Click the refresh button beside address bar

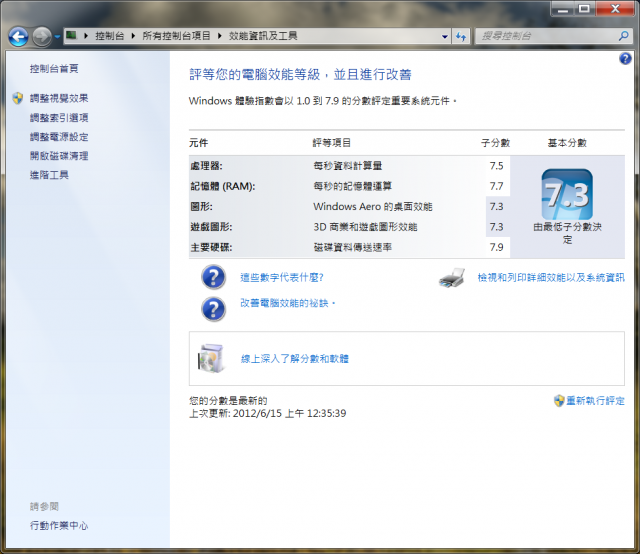click(461, 36)
